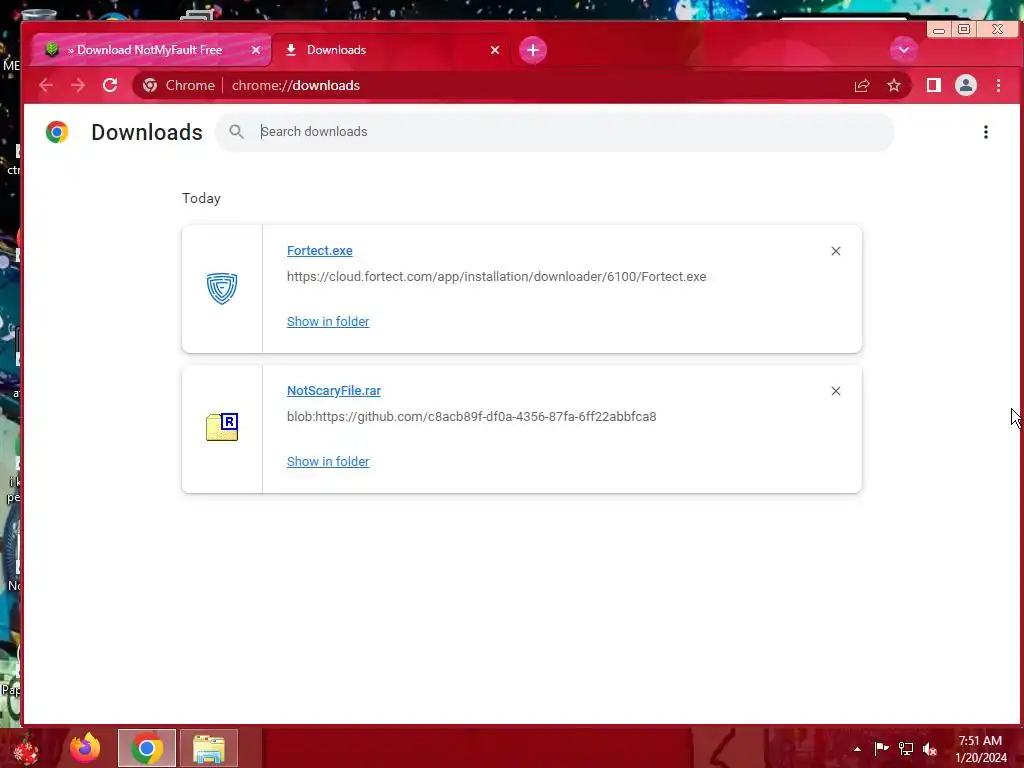Click the NotScaryFile.rar archive icon
The width and height of the screenshot is (1024, 768).
[x=222, y=427]
